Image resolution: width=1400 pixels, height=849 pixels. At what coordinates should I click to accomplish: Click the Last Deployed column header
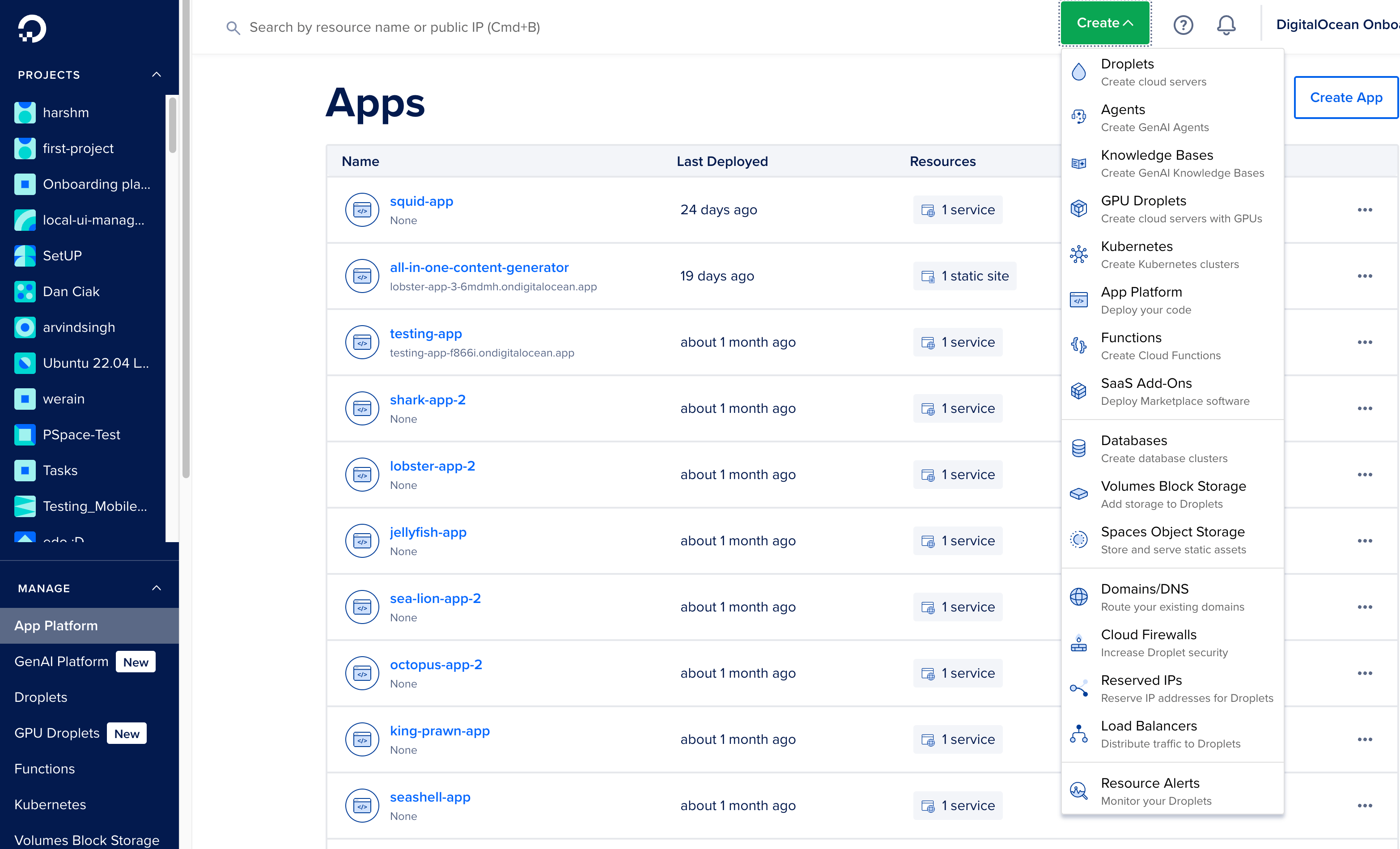pyautogui.click(x=721, y=161)
